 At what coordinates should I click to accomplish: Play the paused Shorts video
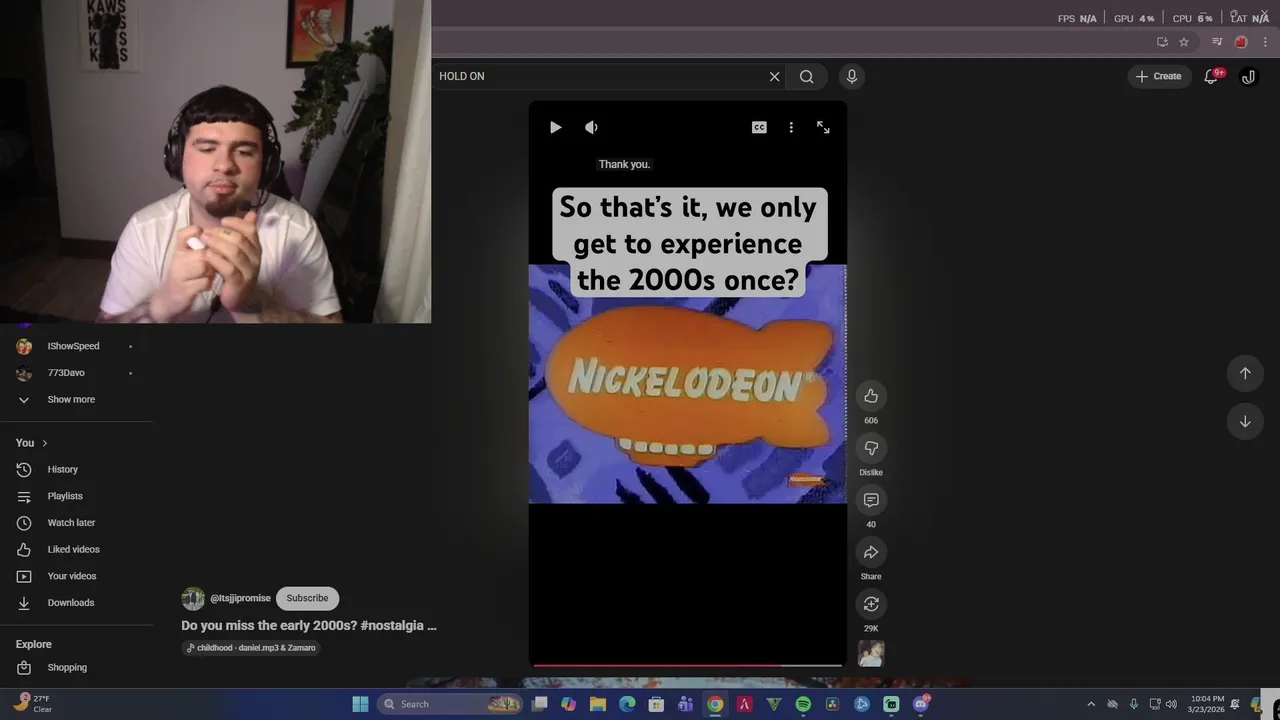[x=555, y=127]
